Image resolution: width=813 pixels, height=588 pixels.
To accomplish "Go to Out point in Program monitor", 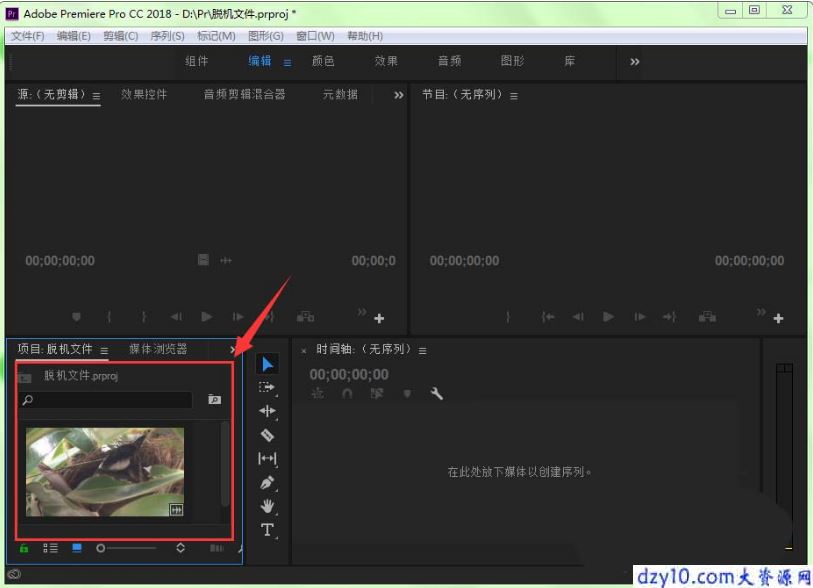I will [669, 316].
